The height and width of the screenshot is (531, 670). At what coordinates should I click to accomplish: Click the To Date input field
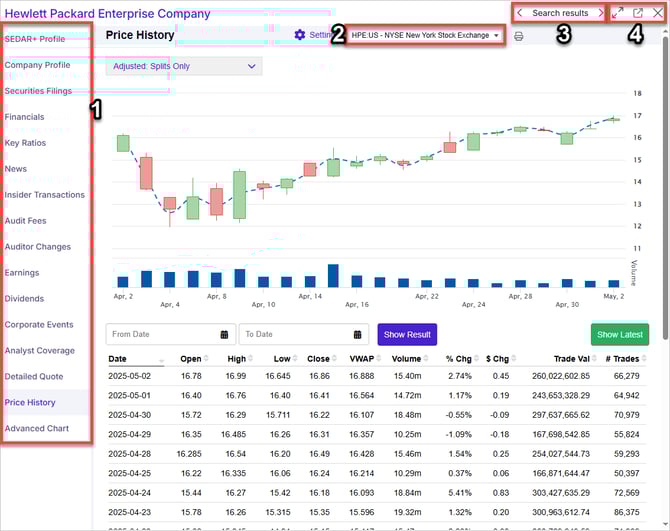[304, 334]
